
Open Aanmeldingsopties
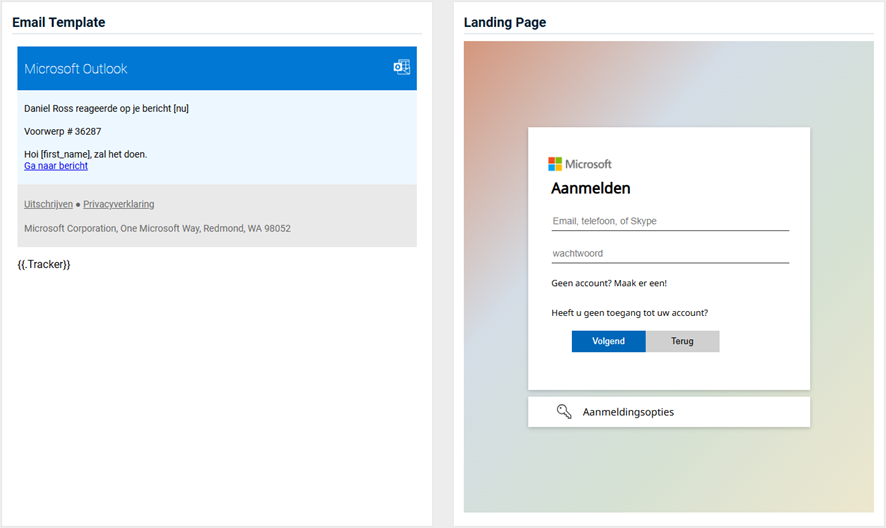click(668, 412)
